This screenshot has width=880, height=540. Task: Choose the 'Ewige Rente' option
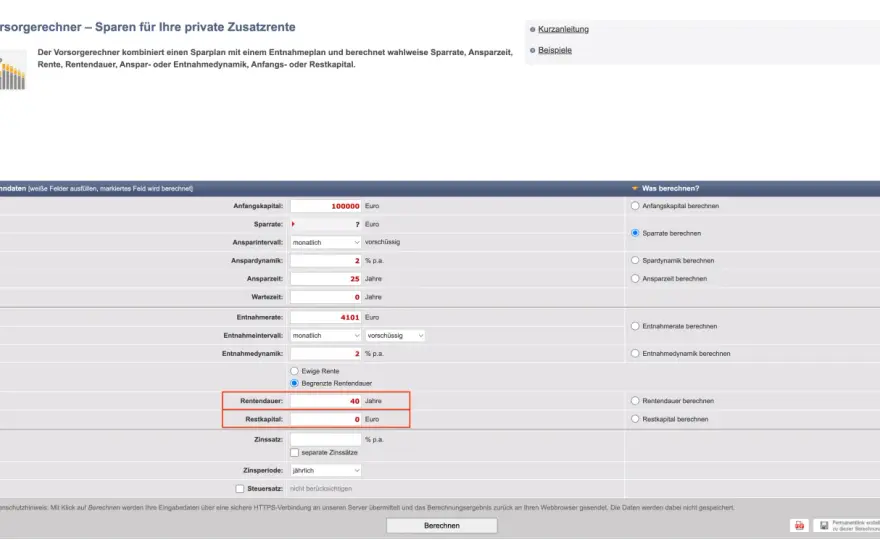pyautogui.click(x=294, y=371)
